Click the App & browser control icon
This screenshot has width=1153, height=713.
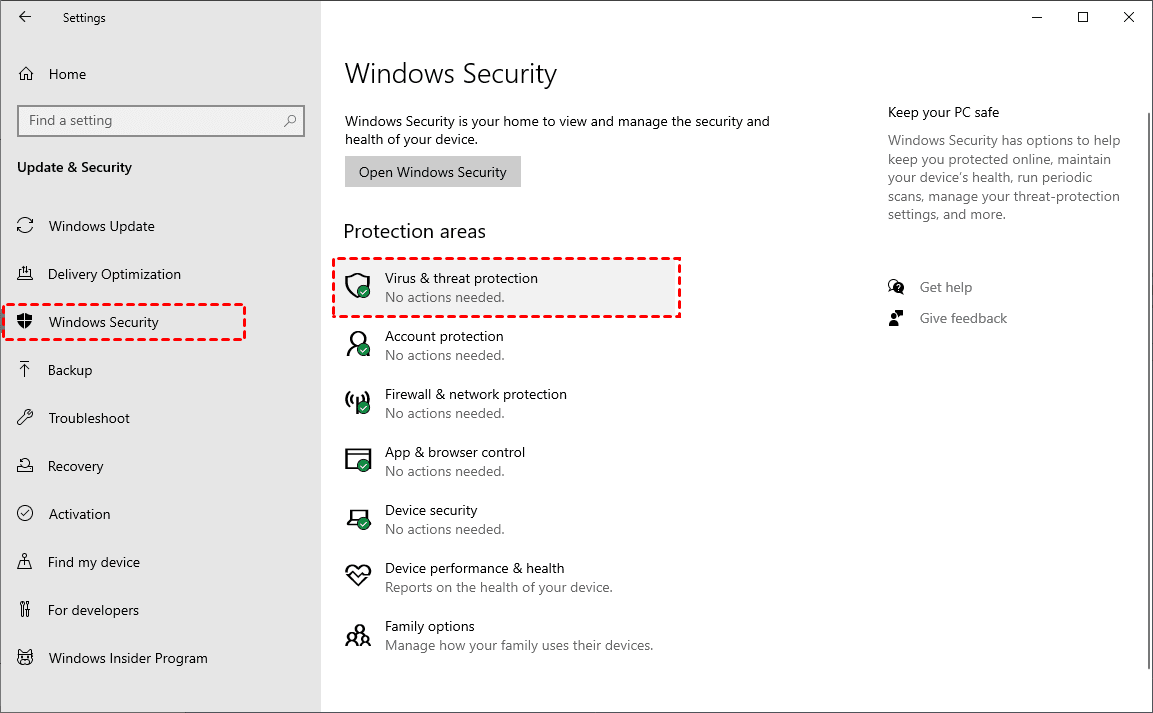coord(357,460)
